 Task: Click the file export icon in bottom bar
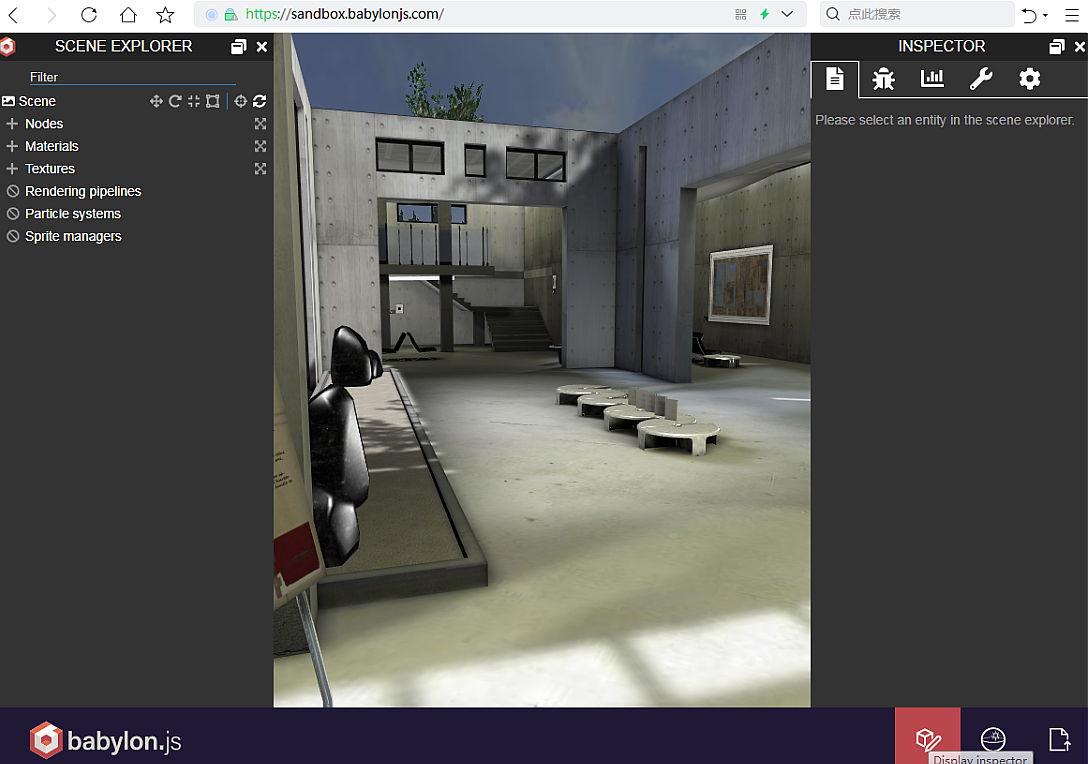(1060, 739)
